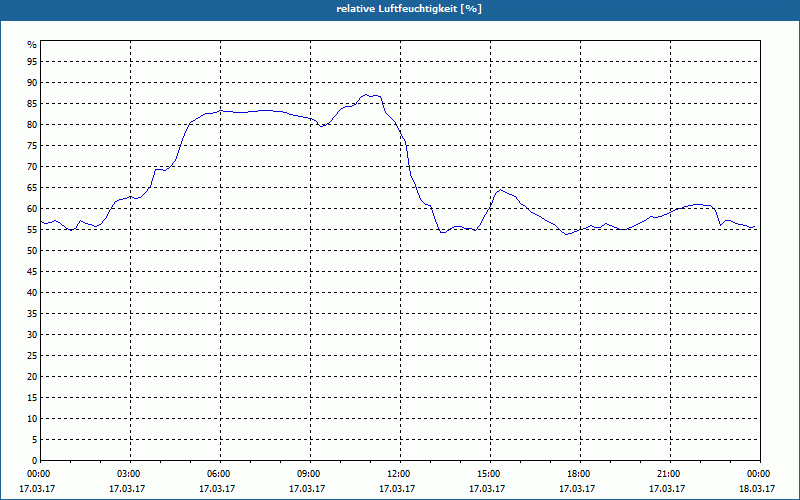Select the 15 y-axis tick label
The height and width of the screenshot is (500, 800).
32,398
